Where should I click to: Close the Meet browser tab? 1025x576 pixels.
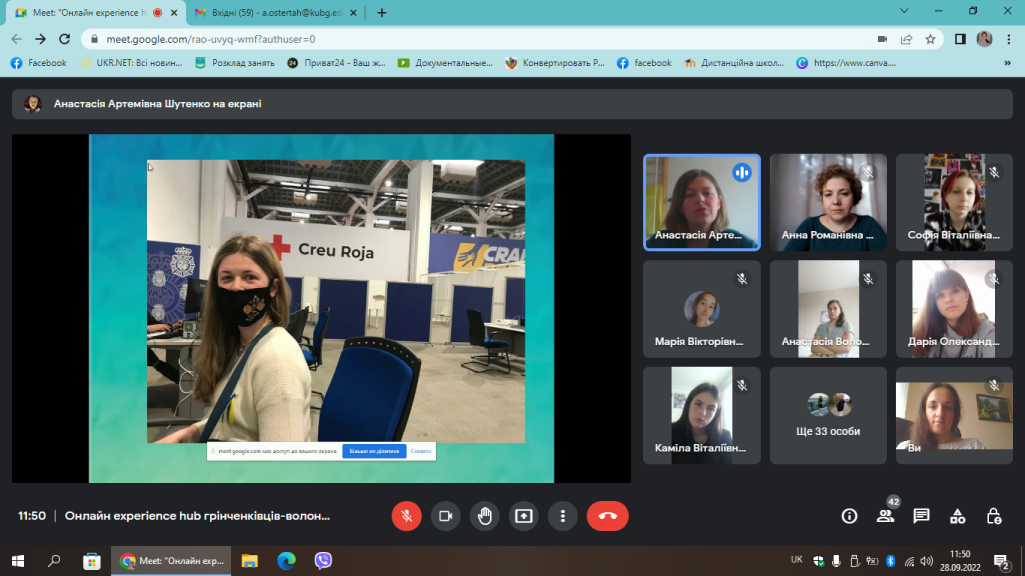(x=174, y=12)
